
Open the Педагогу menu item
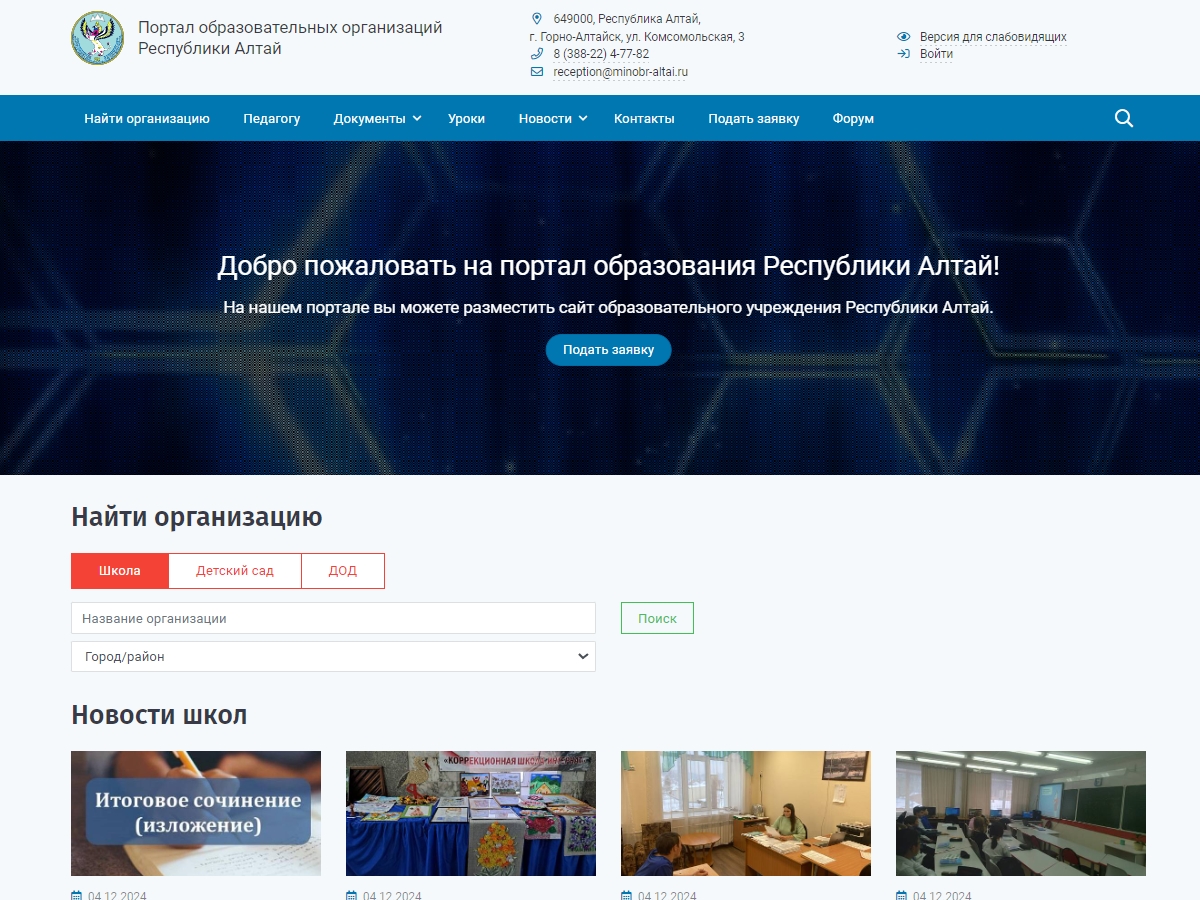point(271,118)
